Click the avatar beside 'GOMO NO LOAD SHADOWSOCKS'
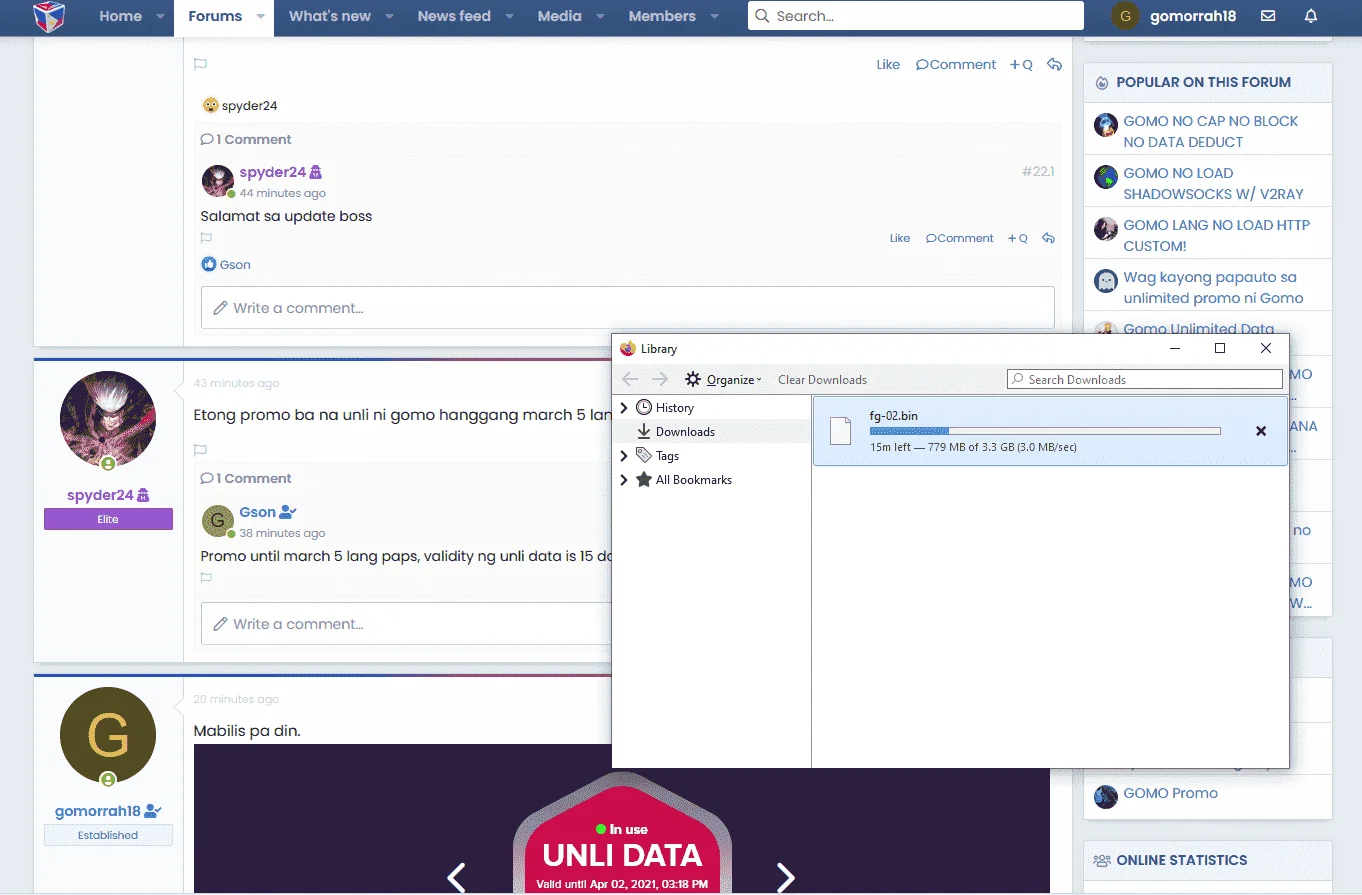This screenshot has width=1362, height=895. [1105, 177]
